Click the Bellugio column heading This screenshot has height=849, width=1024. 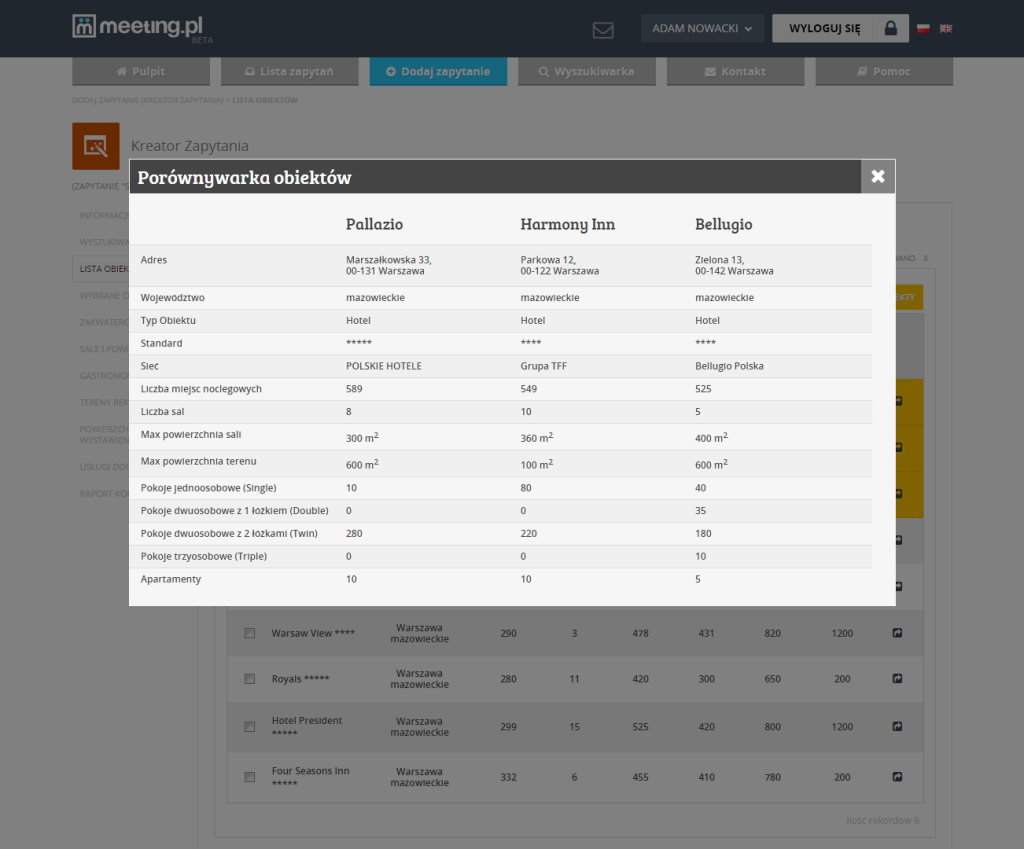pyautogui.click(x=724, y=224)
